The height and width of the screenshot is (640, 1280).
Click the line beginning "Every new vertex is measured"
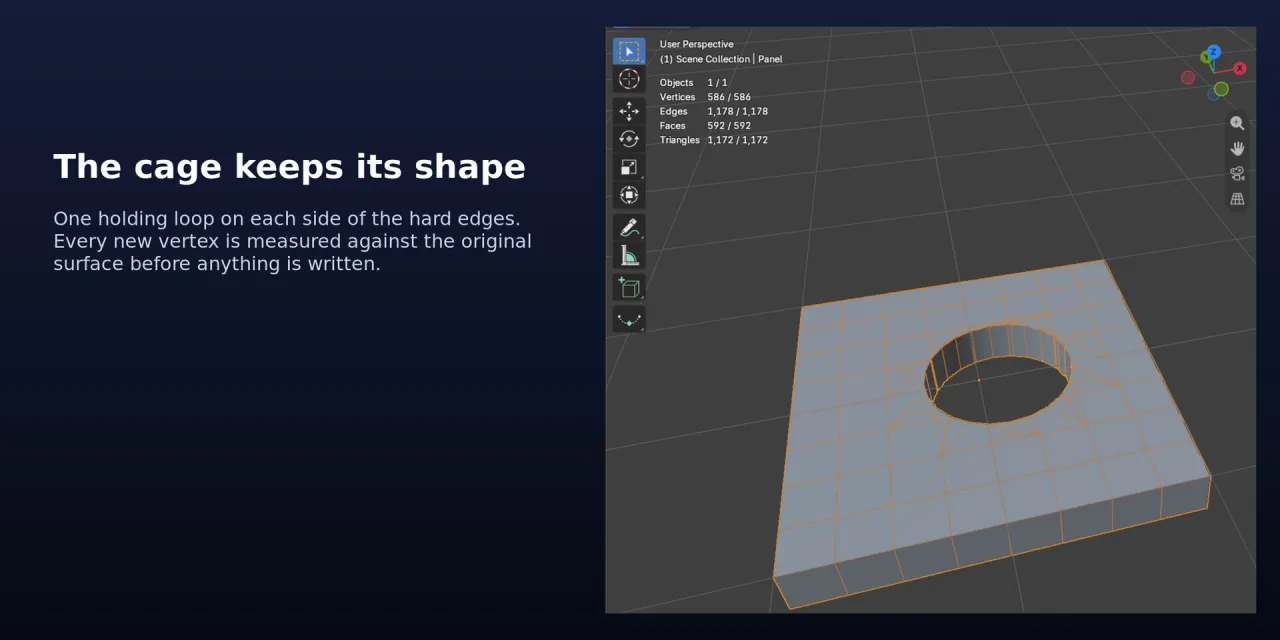[292, 241]
